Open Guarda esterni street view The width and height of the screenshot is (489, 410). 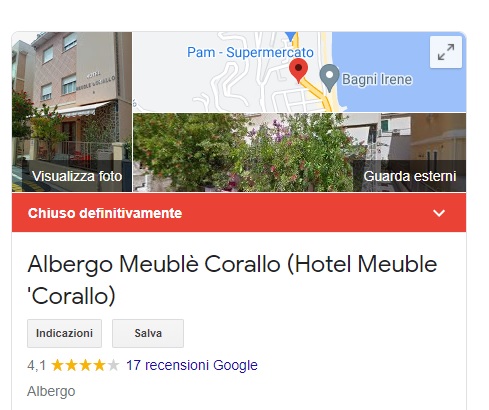pos(410,176)
